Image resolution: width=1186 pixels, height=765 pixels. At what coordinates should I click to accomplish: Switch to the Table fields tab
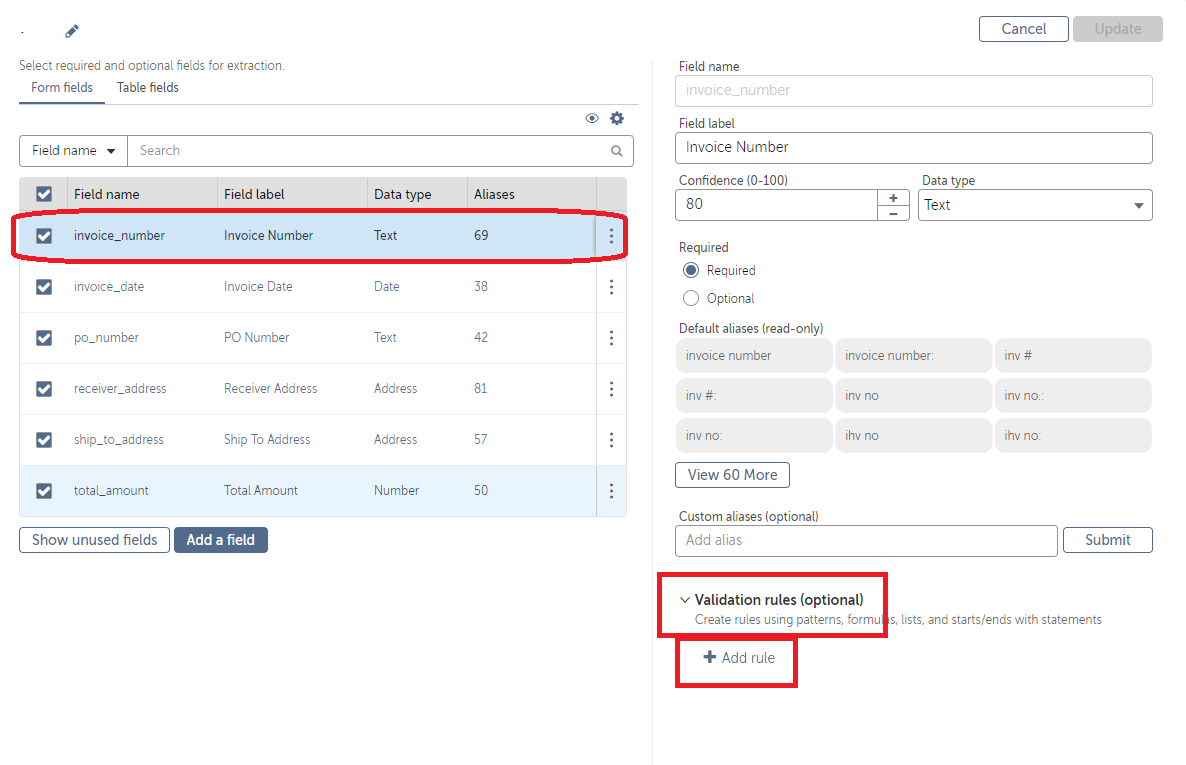pos(147,88)
